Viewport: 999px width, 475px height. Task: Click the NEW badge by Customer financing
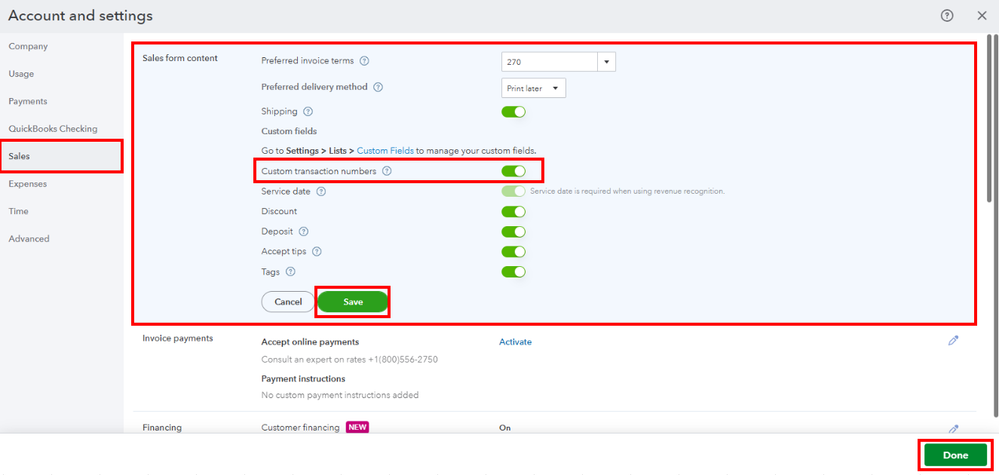(x=357, y=427)
